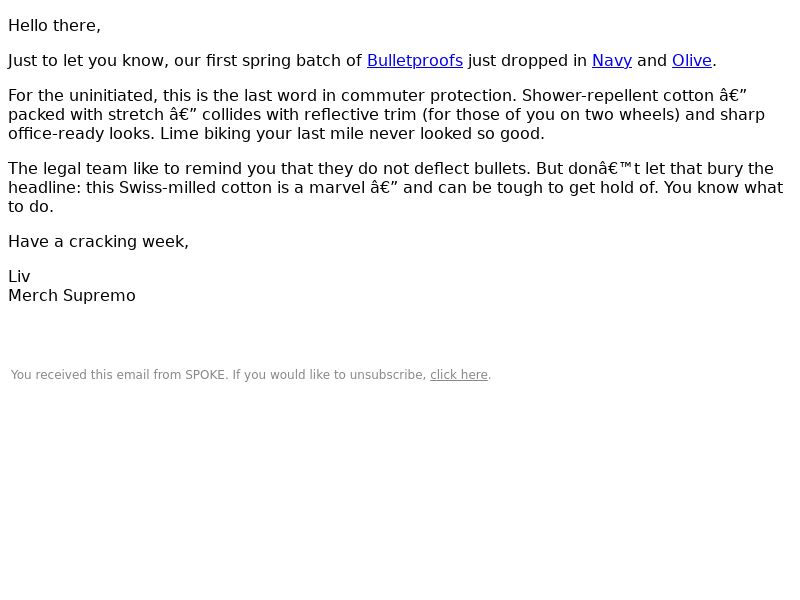Click the 'Merch Supremo' title text
This screenshot has width=800, height=600.
click(72, 296)
